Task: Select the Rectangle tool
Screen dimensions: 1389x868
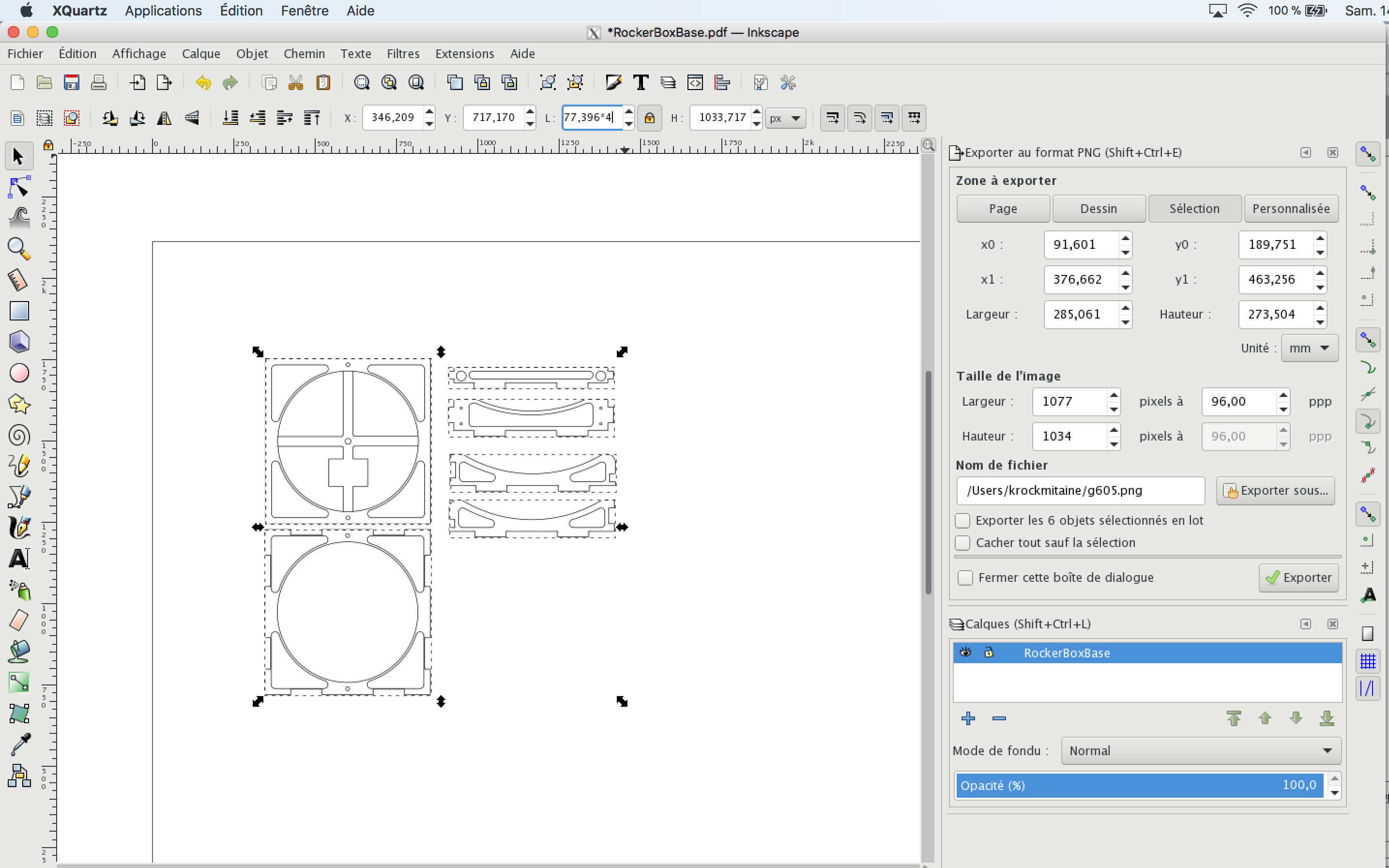Action: (18, 311)
